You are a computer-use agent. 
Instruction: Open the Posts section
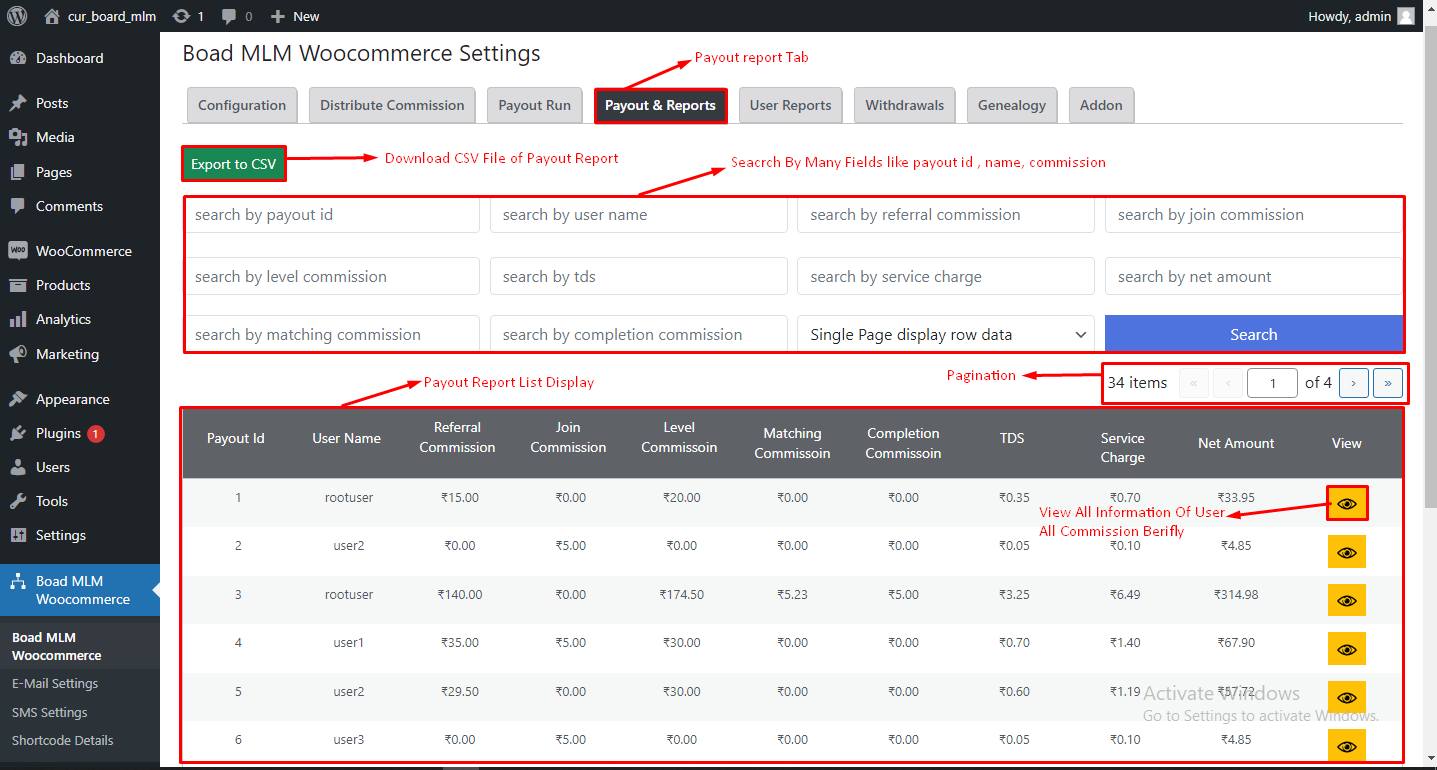tap(55, 102)
